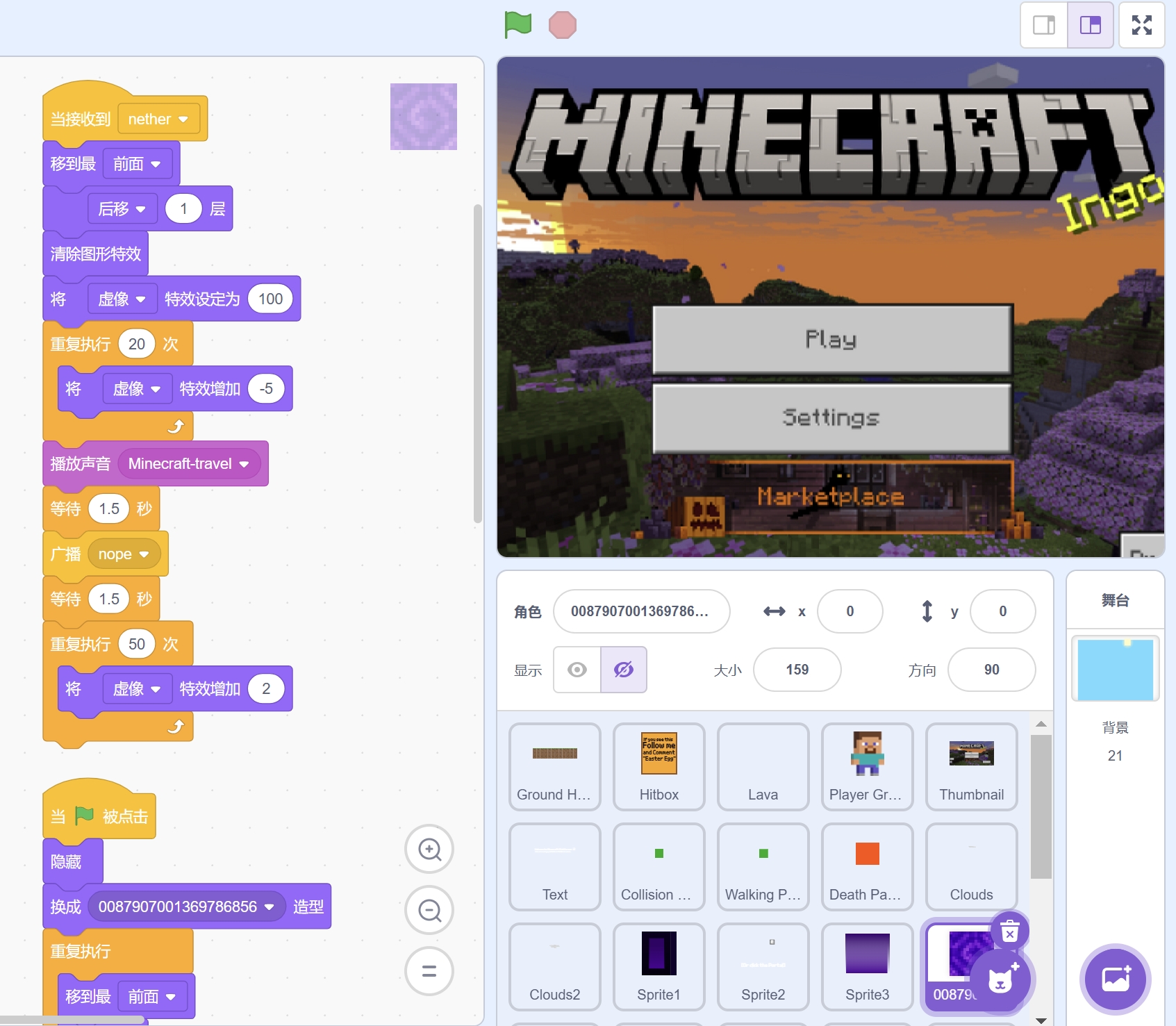Reset workspace zoom with equals icon

[x=429, y=971]
